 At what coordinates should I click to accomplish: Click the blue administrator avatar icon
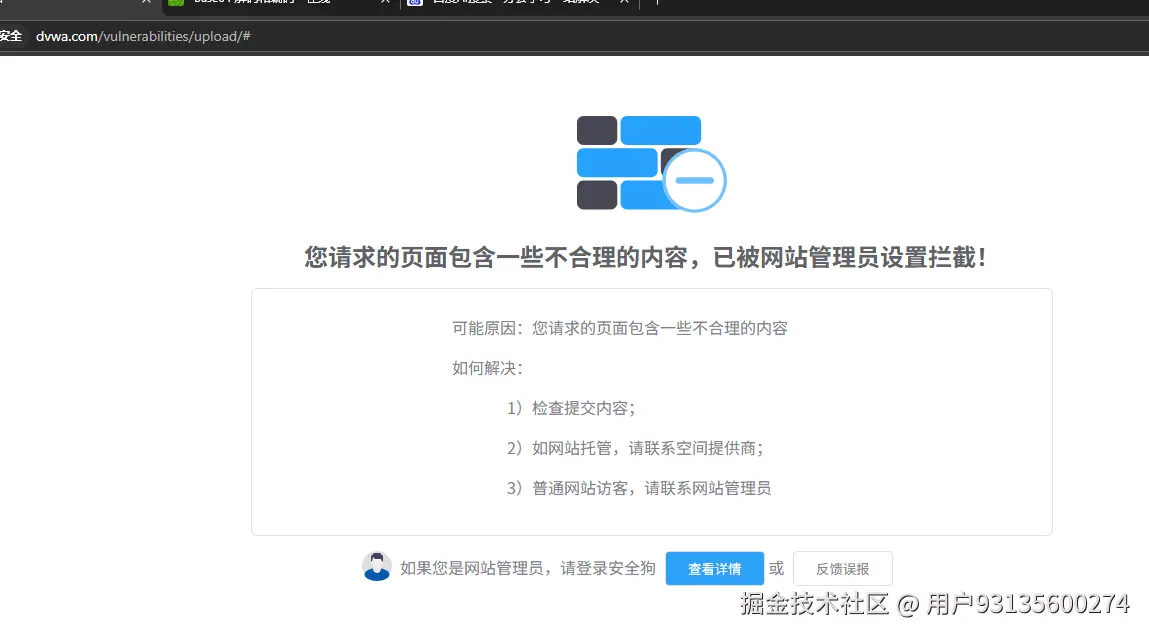click(x=376, y=566)
